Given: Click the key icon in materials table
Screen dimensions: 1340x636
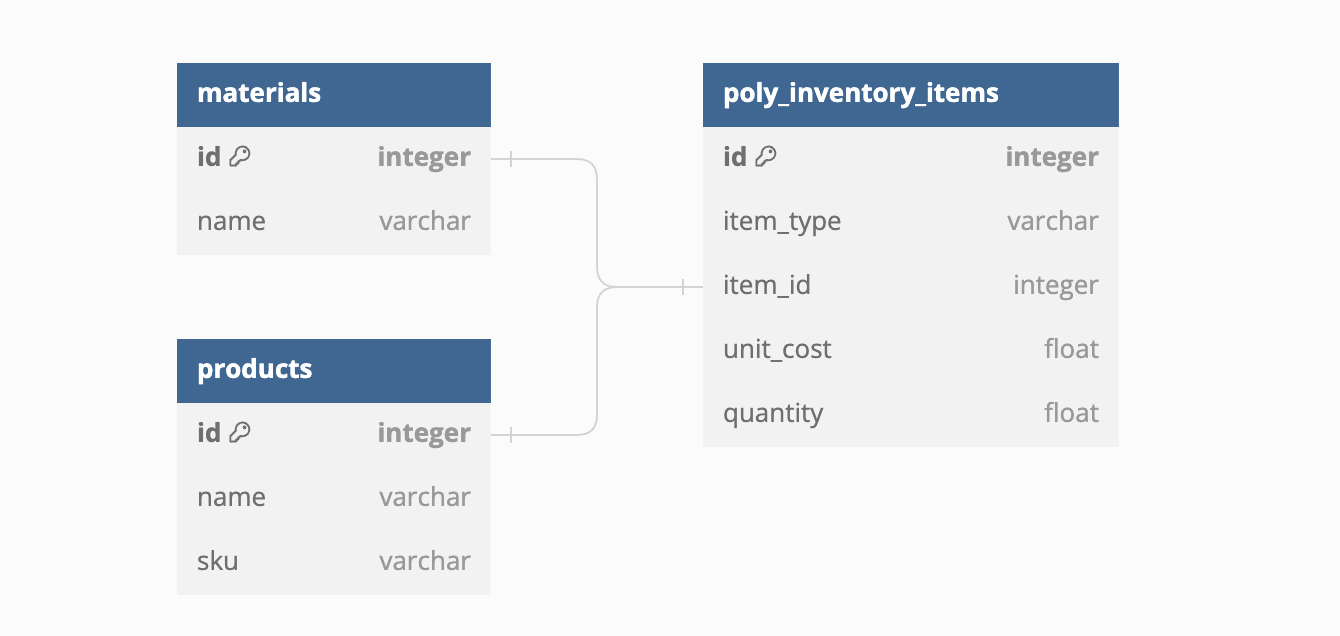Looking at the screenshot, I should (x=240, y=157).
